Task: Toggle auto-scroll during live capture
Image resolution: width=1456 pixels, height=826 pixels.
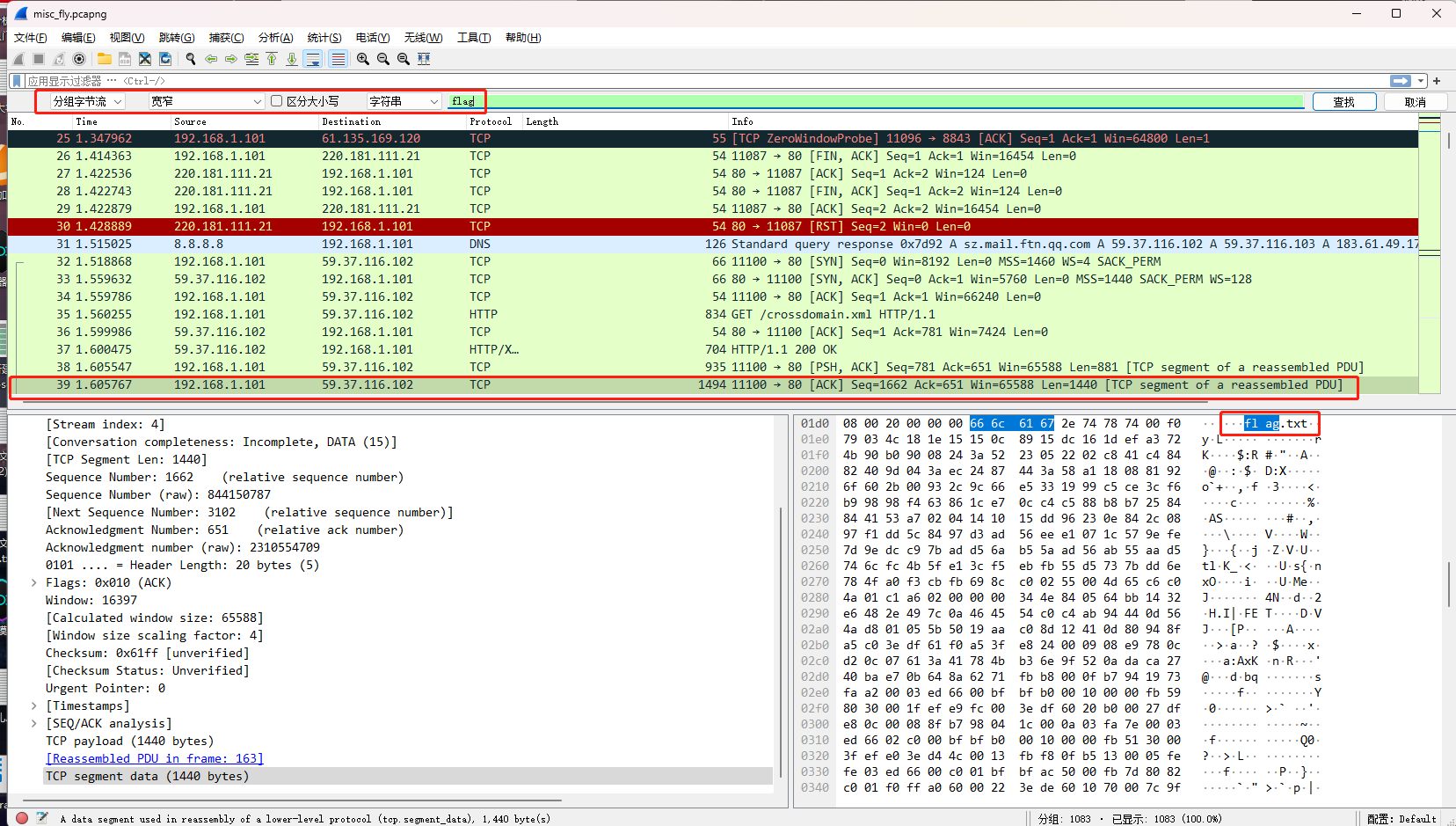Action: [313, 59]
